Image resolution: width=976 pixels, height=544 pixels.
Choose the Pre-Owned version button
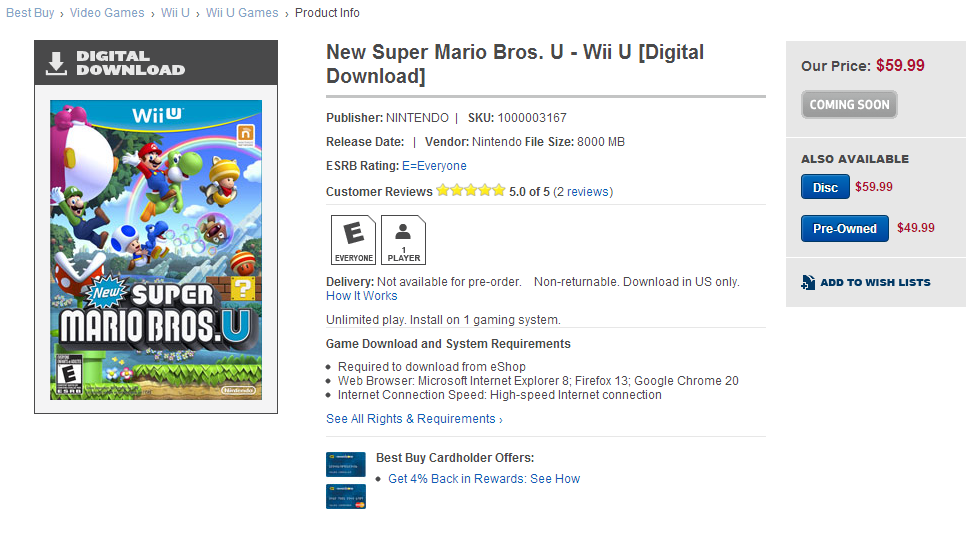click(844, 229)
